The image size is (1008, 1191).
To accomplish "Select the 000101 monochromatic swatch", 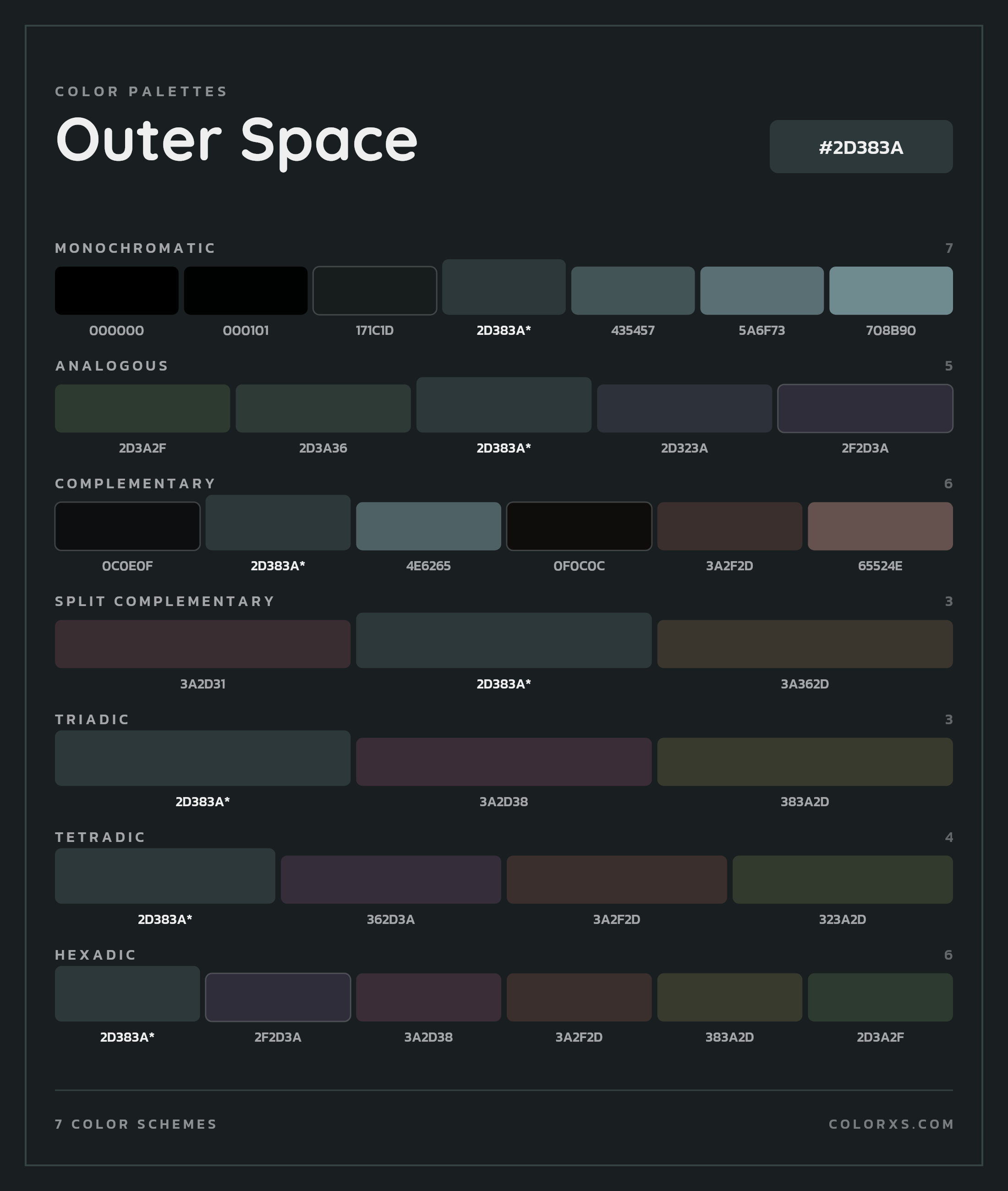I will (x=246, y=290).
